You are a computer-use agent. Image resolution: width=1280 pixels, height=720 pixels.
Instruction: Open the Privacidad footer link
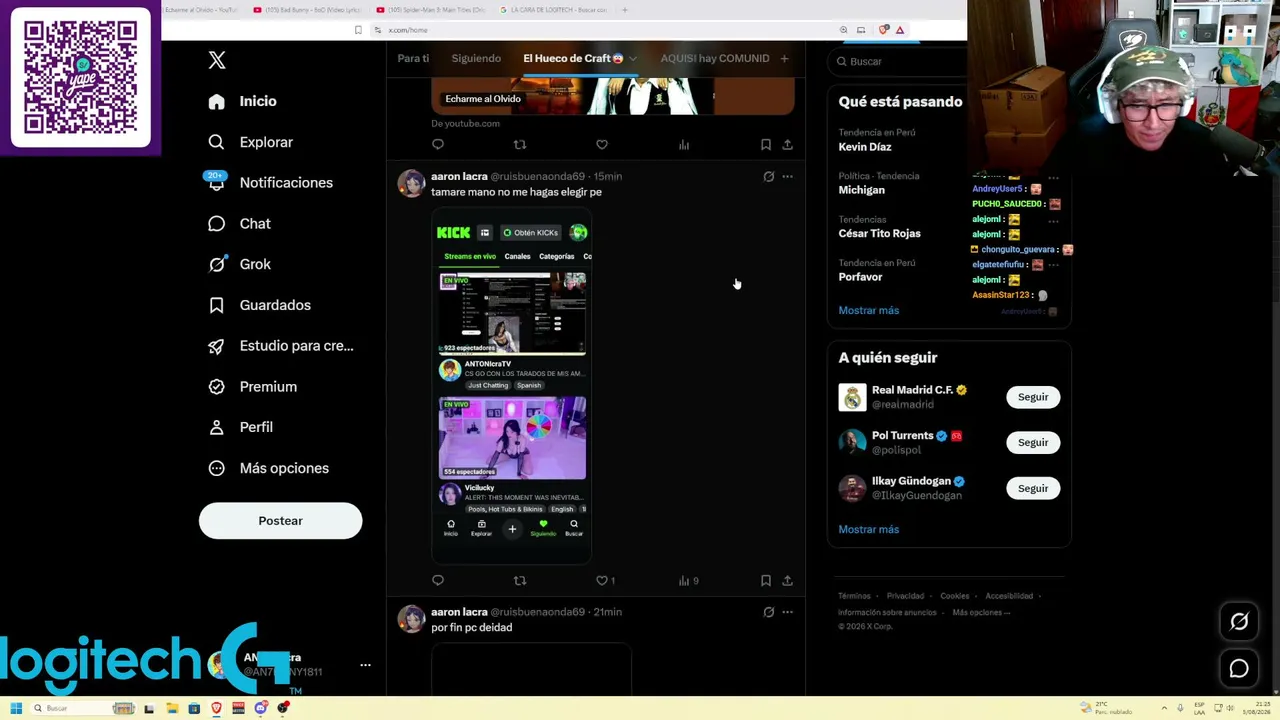905,596
